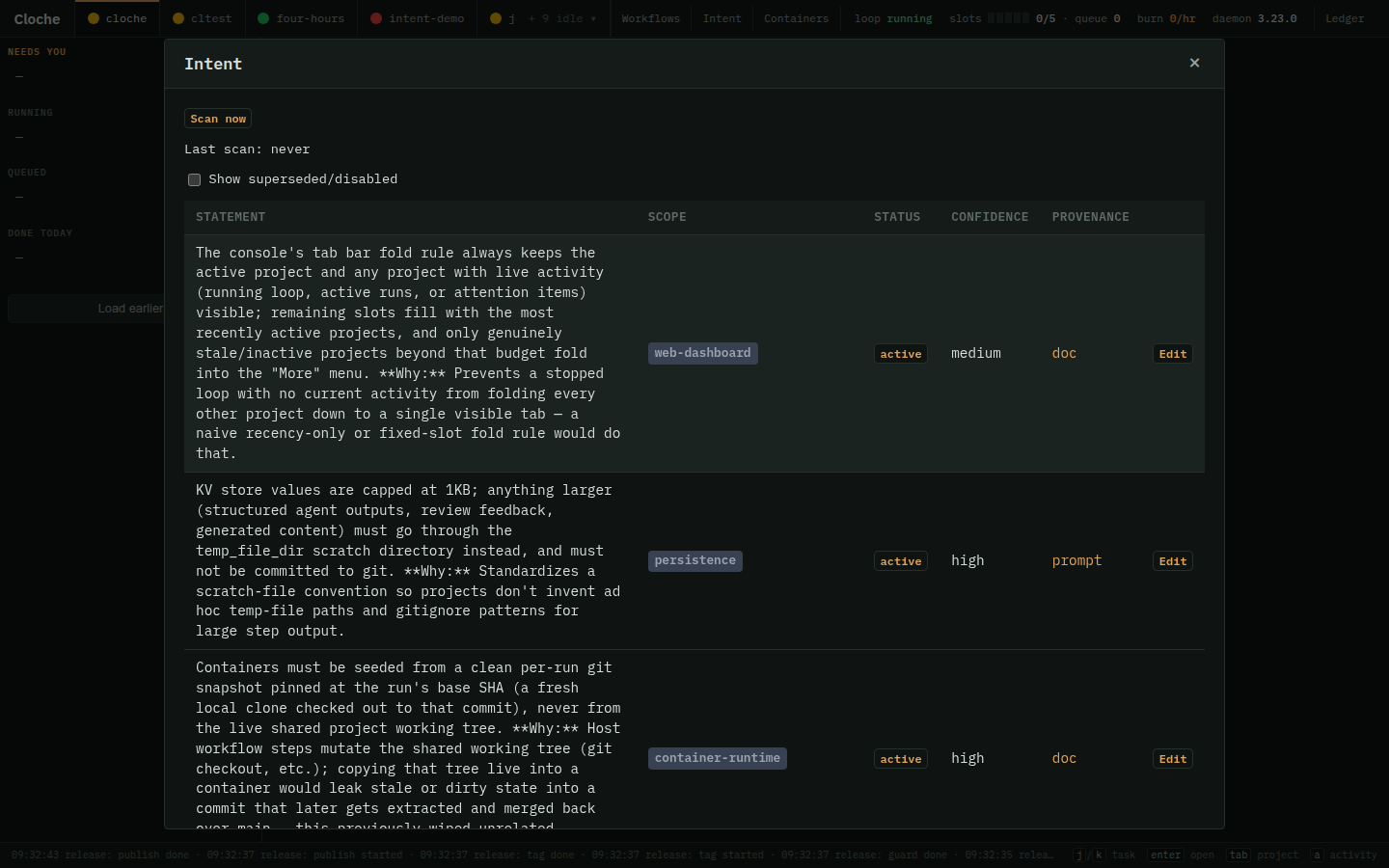Click the CONFIDENCE column header
Viewport: 1389px width, 868px height.
(990, 217)
